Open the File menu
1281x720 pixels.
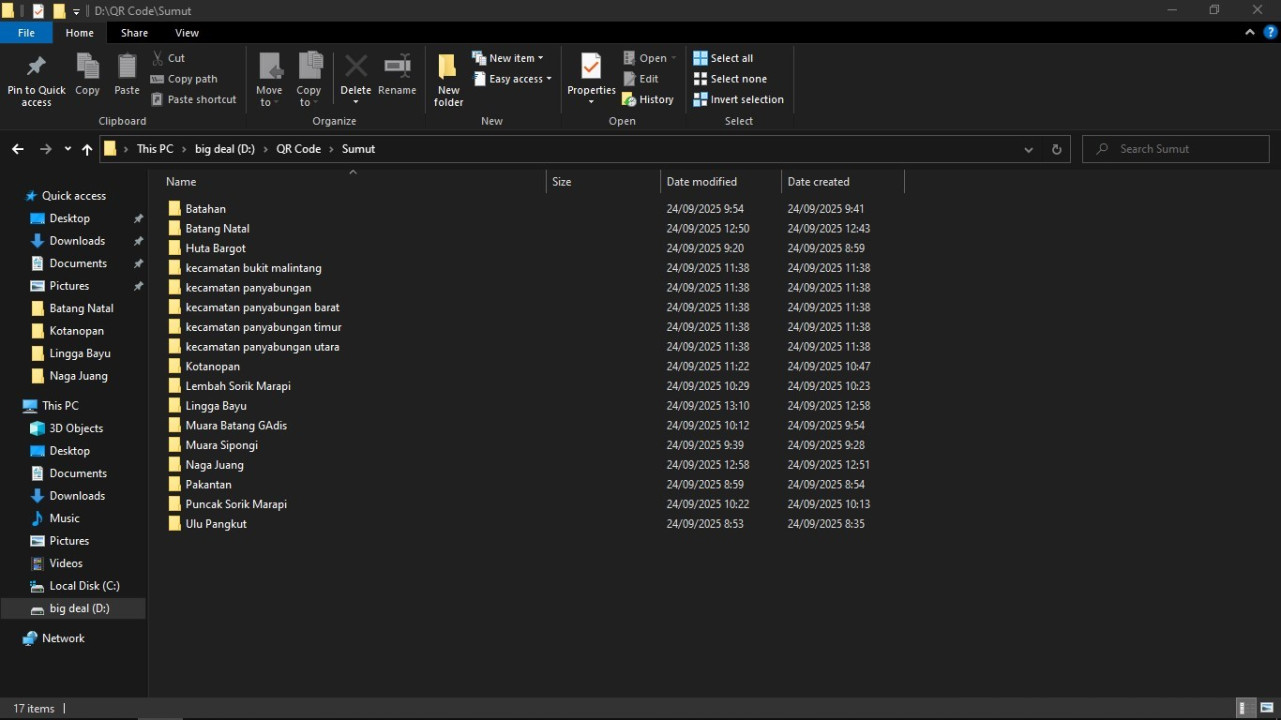point(26,33)
